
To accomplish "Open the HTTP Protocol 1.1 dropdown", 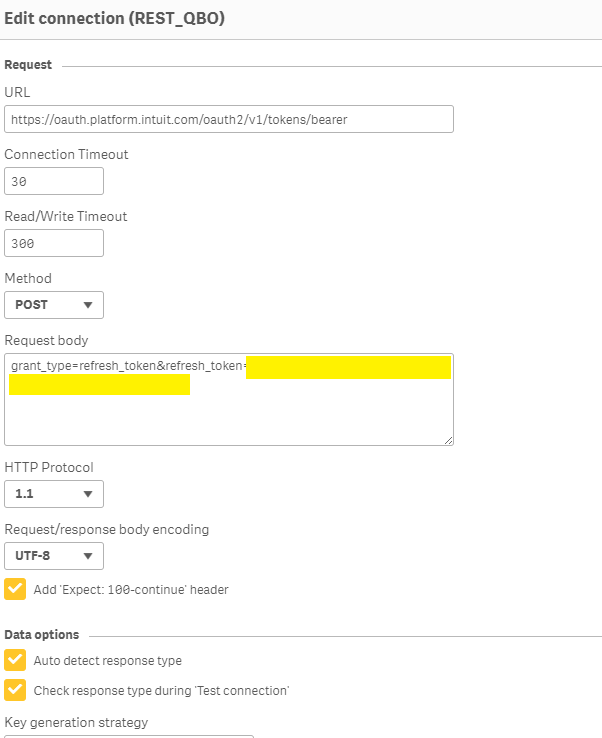I will (54, 493).
